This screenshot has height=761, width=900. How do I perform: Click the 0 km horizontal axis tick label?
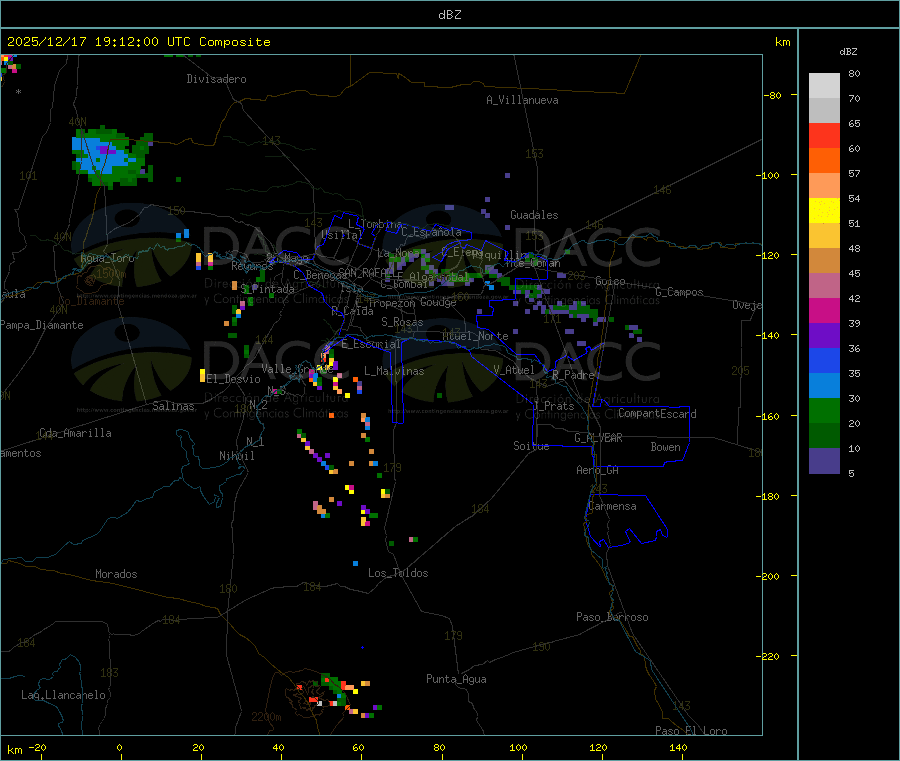[x=119, y=747]
